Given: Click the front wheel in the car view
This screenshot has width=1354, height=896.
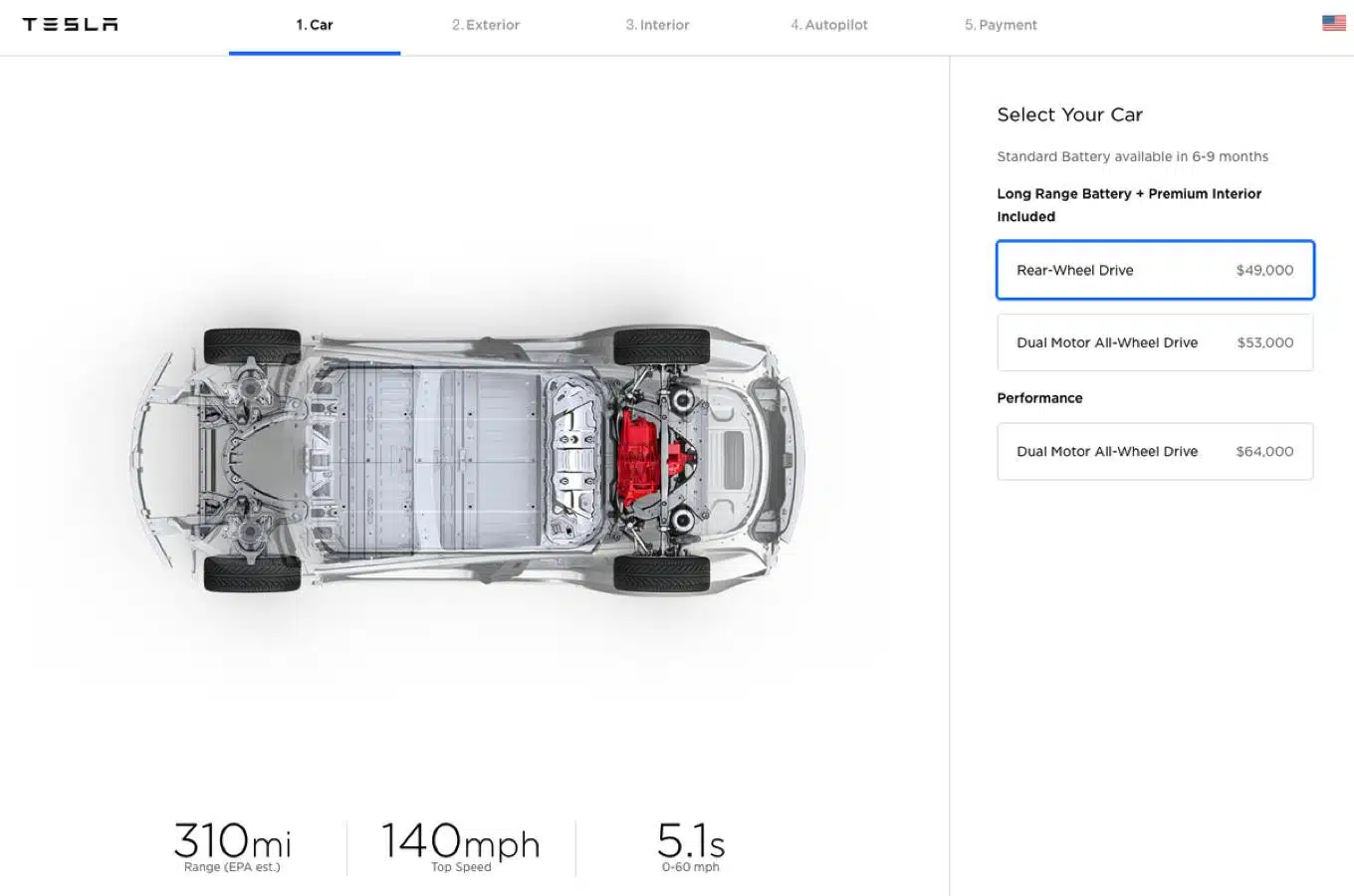Looking at the screenshot, I should click(252, 345).
